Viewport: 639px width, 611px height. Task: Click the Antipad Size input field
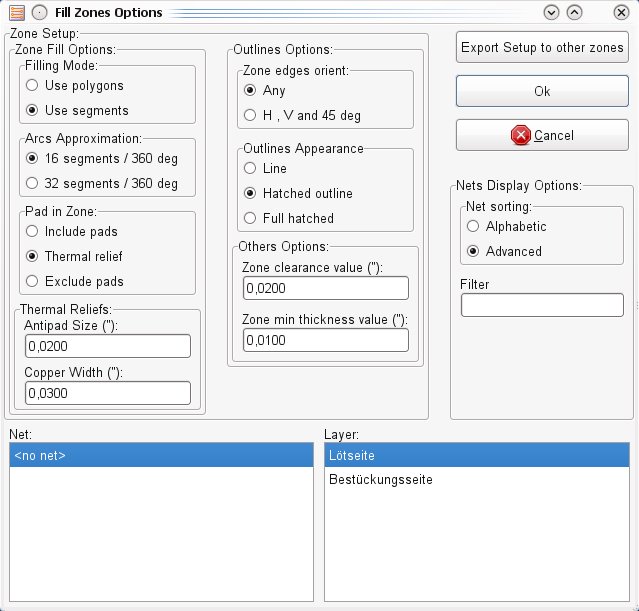108,346
